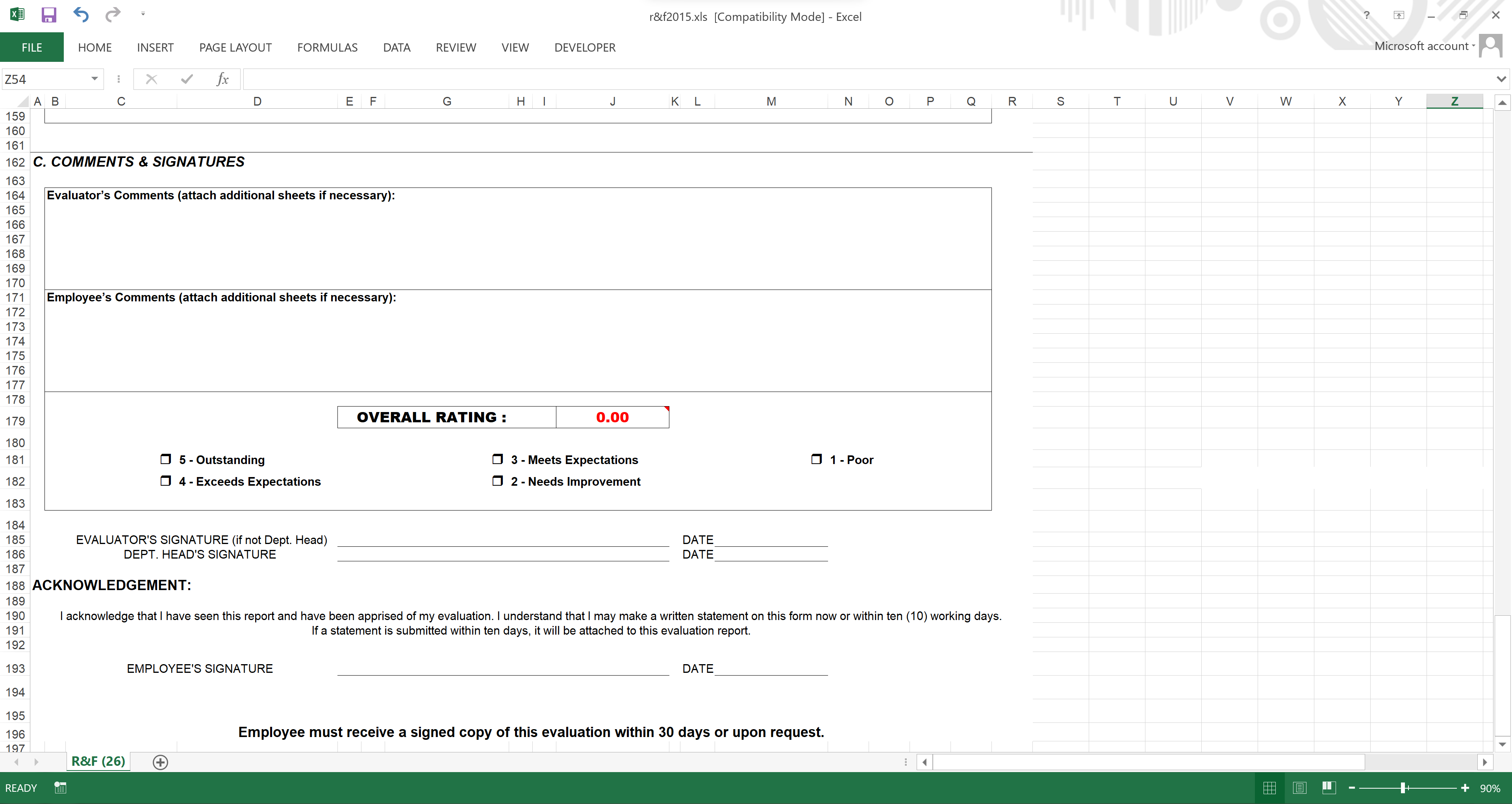
Task: Click the zoom slider handle
Action: coord(1403,787)
